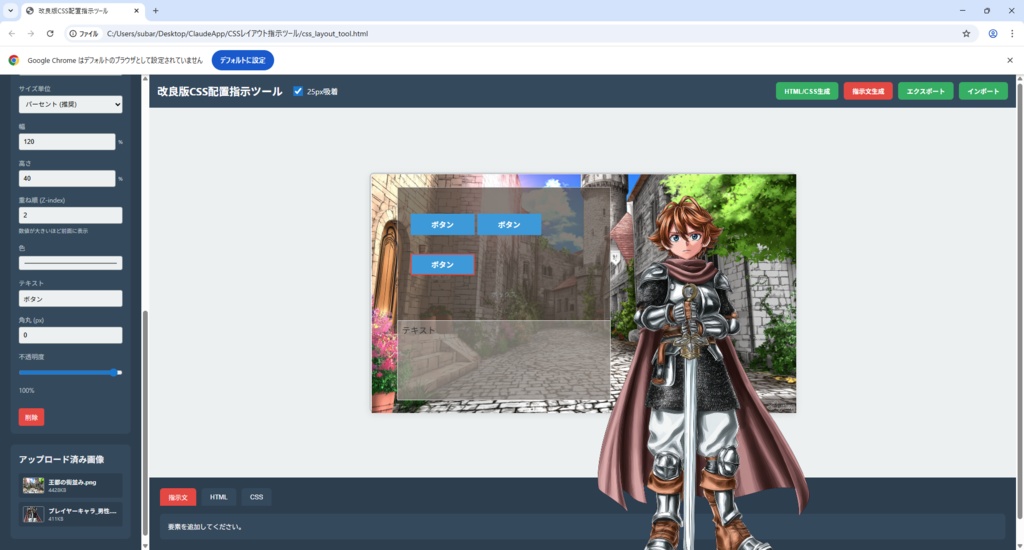Open the Chrome profile menu
Viewport: 1024px width, 550px height.
(x=993, y=33)
